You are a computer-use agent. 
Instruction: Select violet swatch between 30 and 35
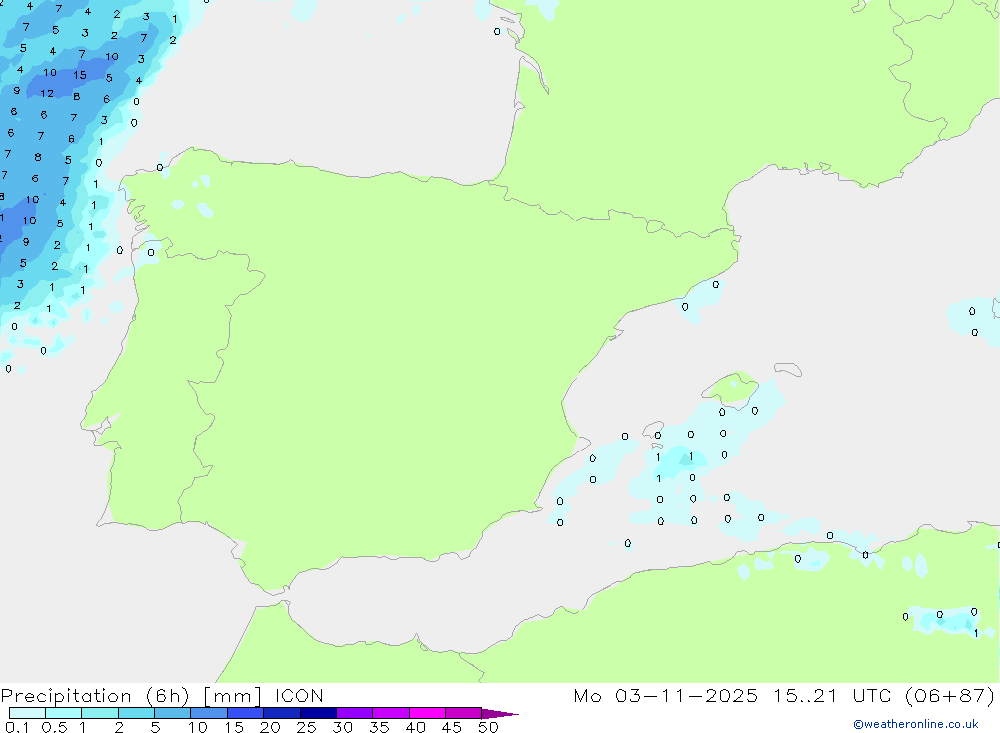tap(354, 713)
